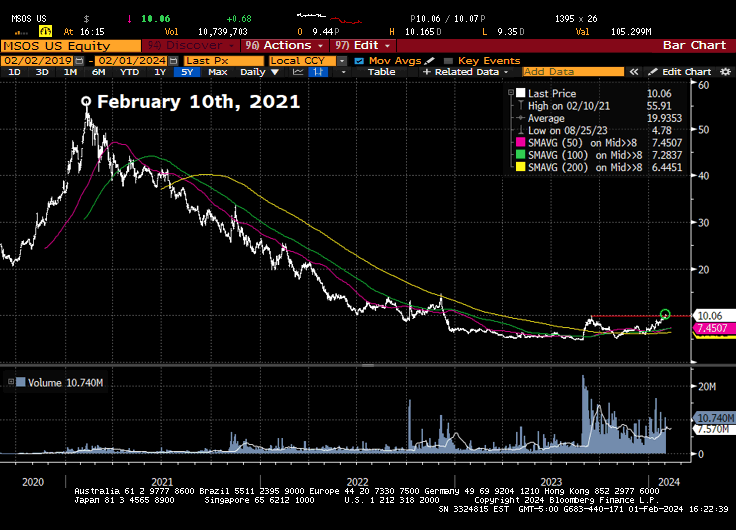Click the white Last Price legend swatch
736x530 pixels.
pos(521,93)
